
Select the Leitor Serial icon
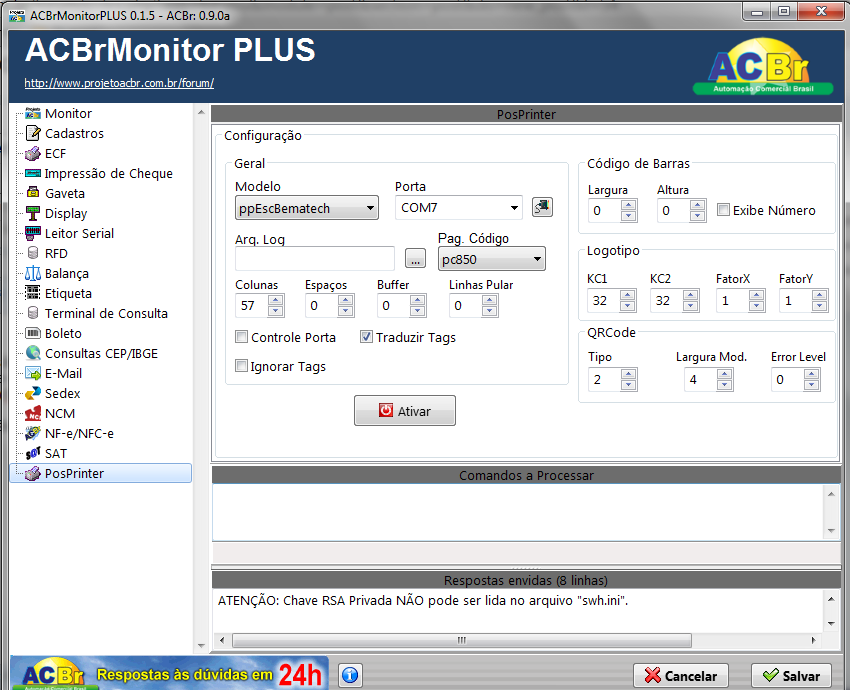[33, 233]
